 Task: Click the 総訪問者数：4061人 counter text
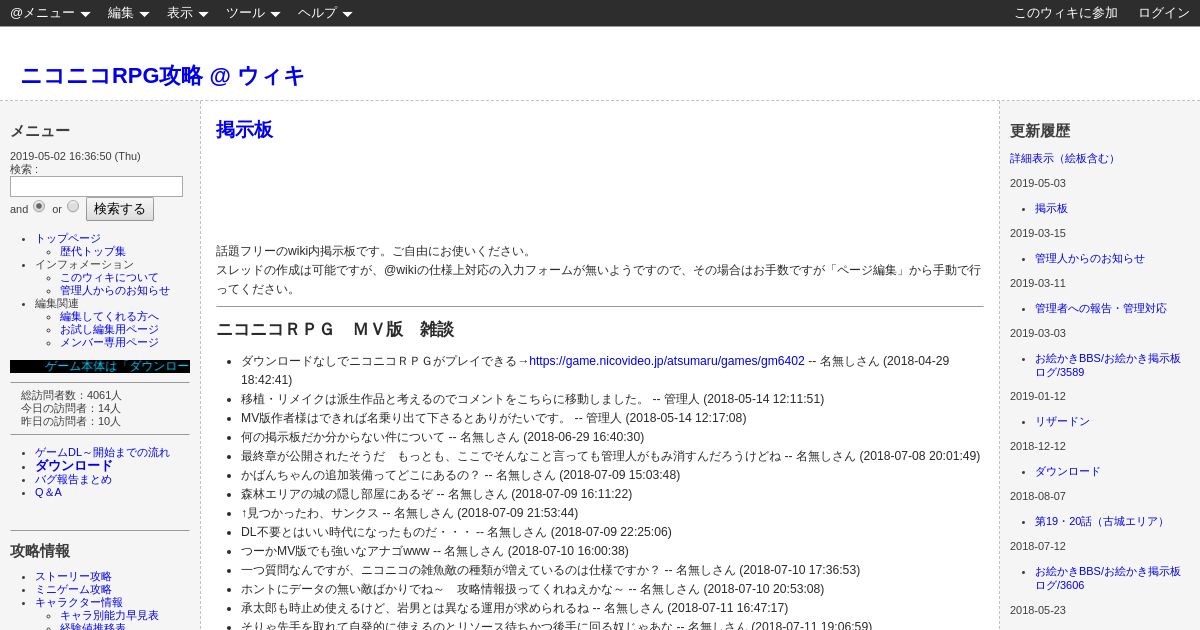pyautogui.click(x=71, y=395)
